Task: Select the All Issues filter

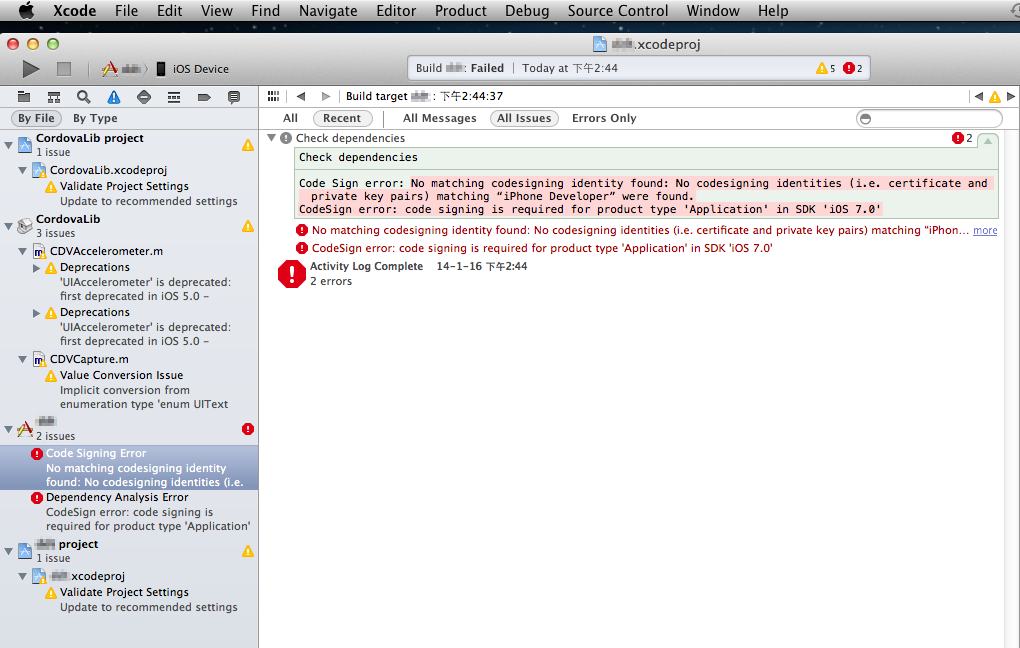Action: 524,118
